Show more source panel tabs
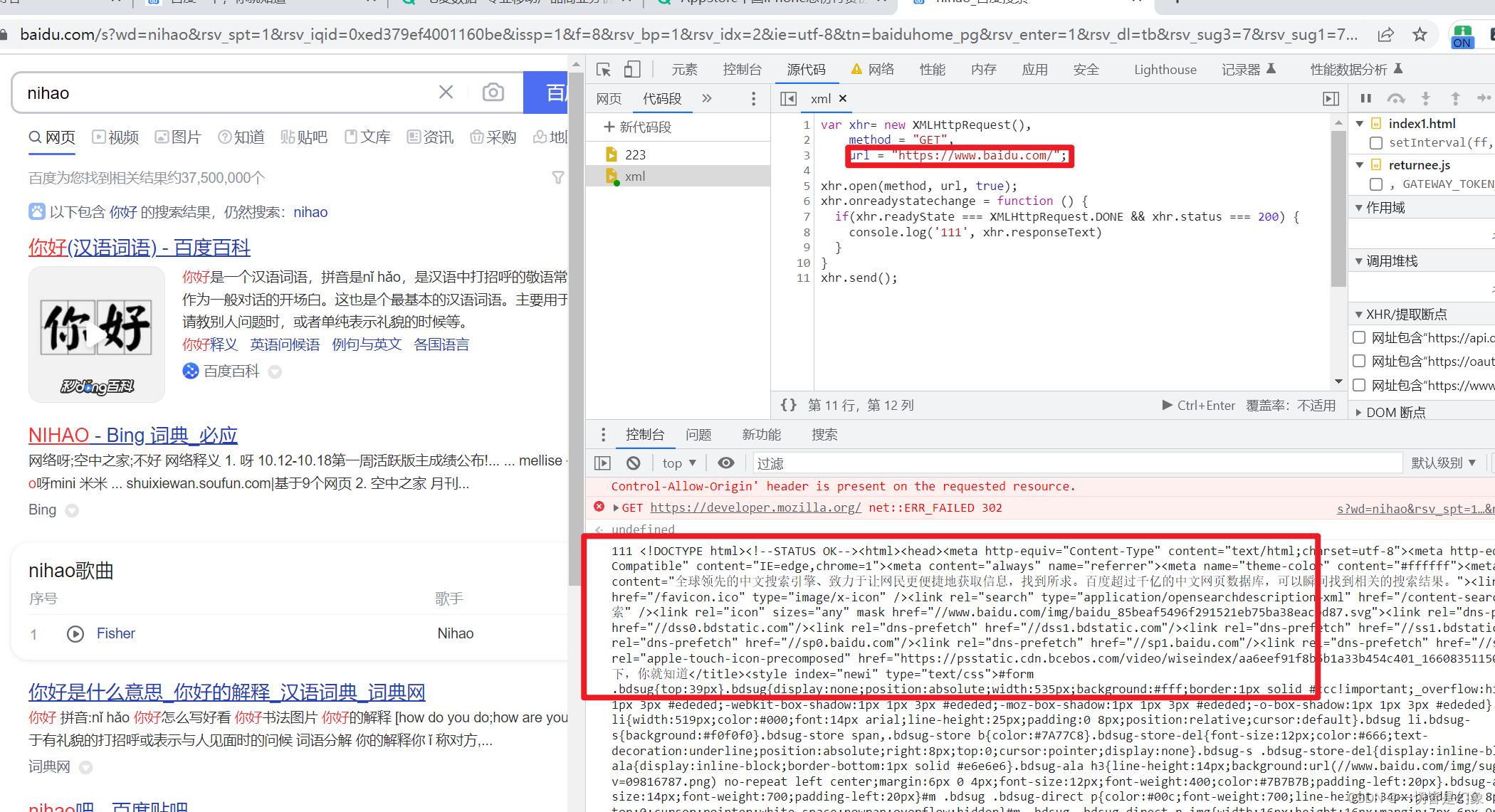Image resolution: width=1495 pixels, height=812 pixels. point(706,98)
